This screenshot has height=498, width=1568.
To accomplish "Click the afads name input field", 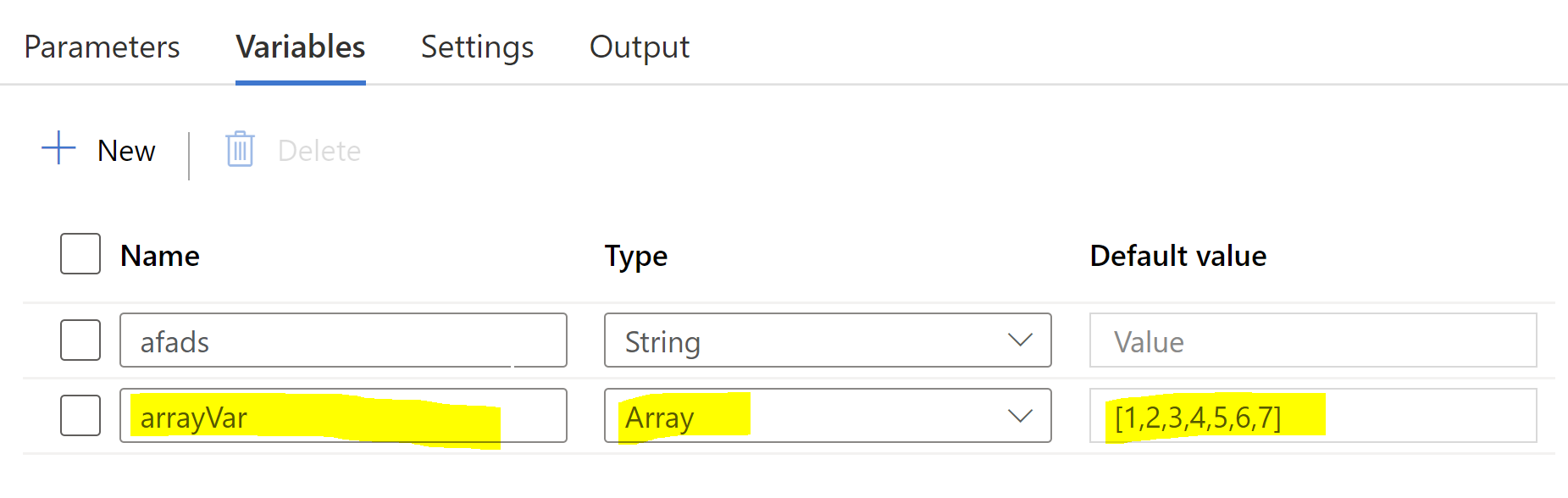I will click(343, 340).
